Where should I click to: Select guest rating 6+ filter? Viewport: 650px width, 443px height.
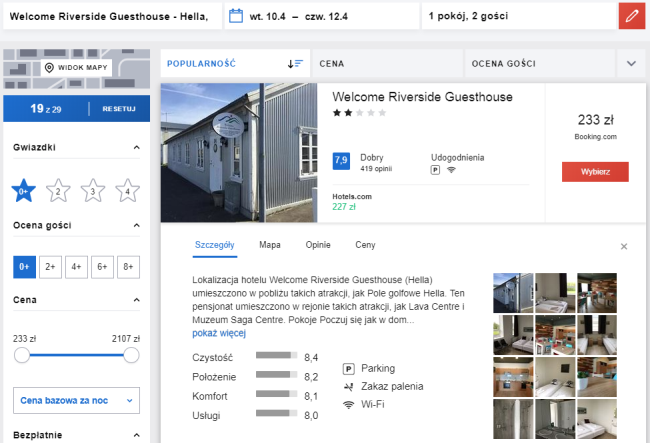pyautogui.click(x=102, y=267)
